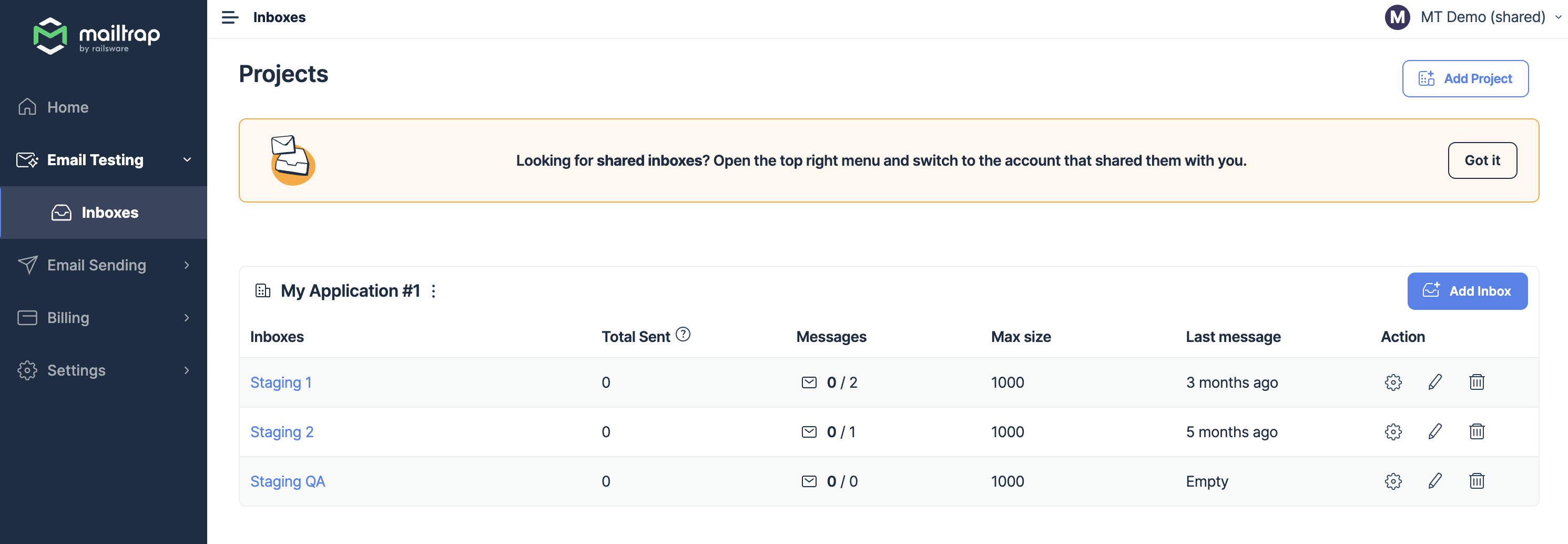Expand Settings in the sidebar
The image size is (1568, 544).
tap(104, 370)
